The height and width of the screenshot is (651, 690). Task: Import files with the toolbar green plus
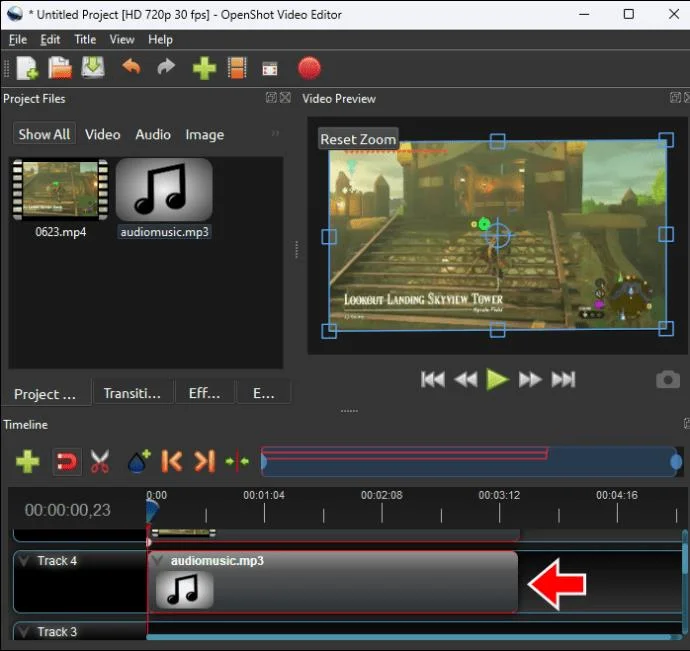point(204,68)
